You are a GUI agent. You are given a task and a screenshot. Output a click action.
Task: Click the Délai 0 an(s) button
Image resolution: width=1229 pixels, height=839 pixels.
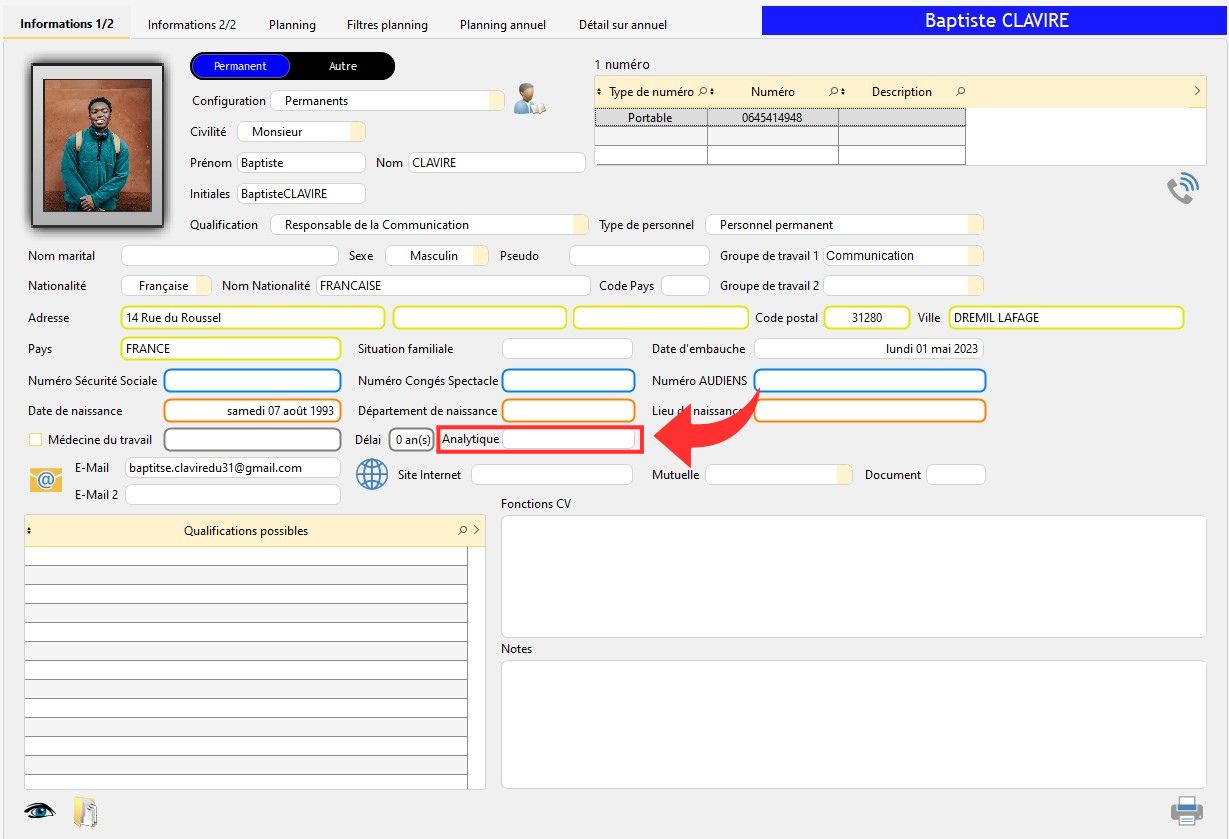(x=411, y=439)
